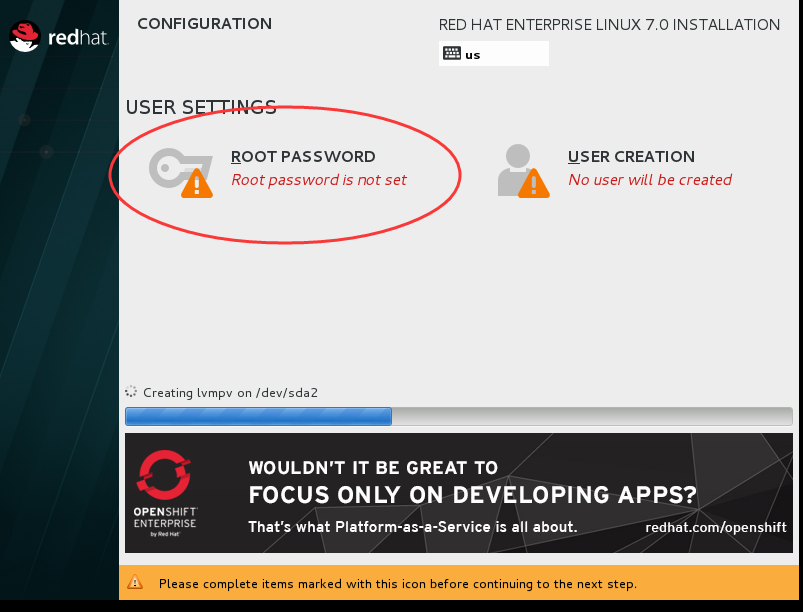
Task: Click the OpenShift Enterprise logo
Action: point(165,493)
